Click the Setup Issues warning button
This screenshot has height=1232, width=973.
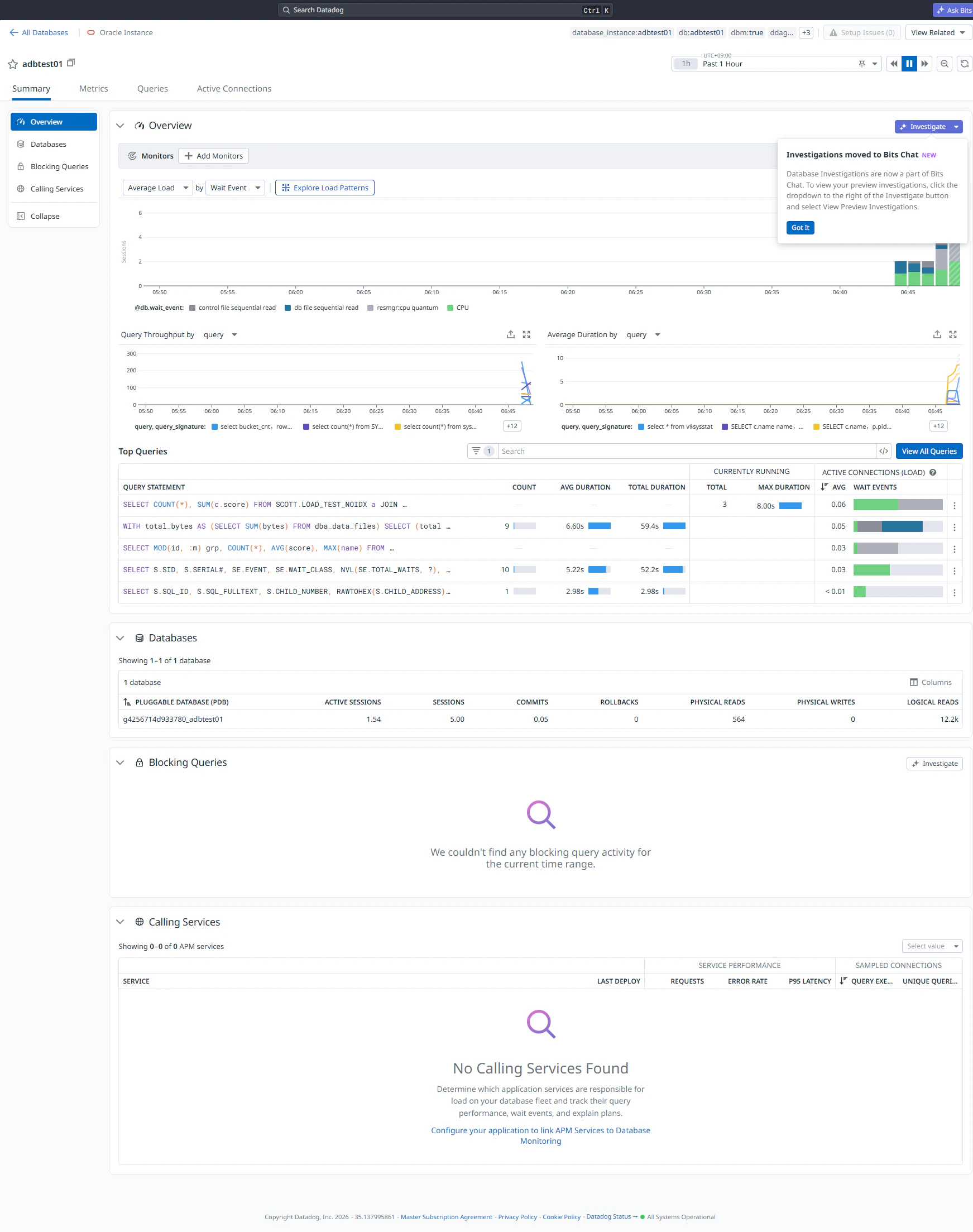[x=862, y=32]
